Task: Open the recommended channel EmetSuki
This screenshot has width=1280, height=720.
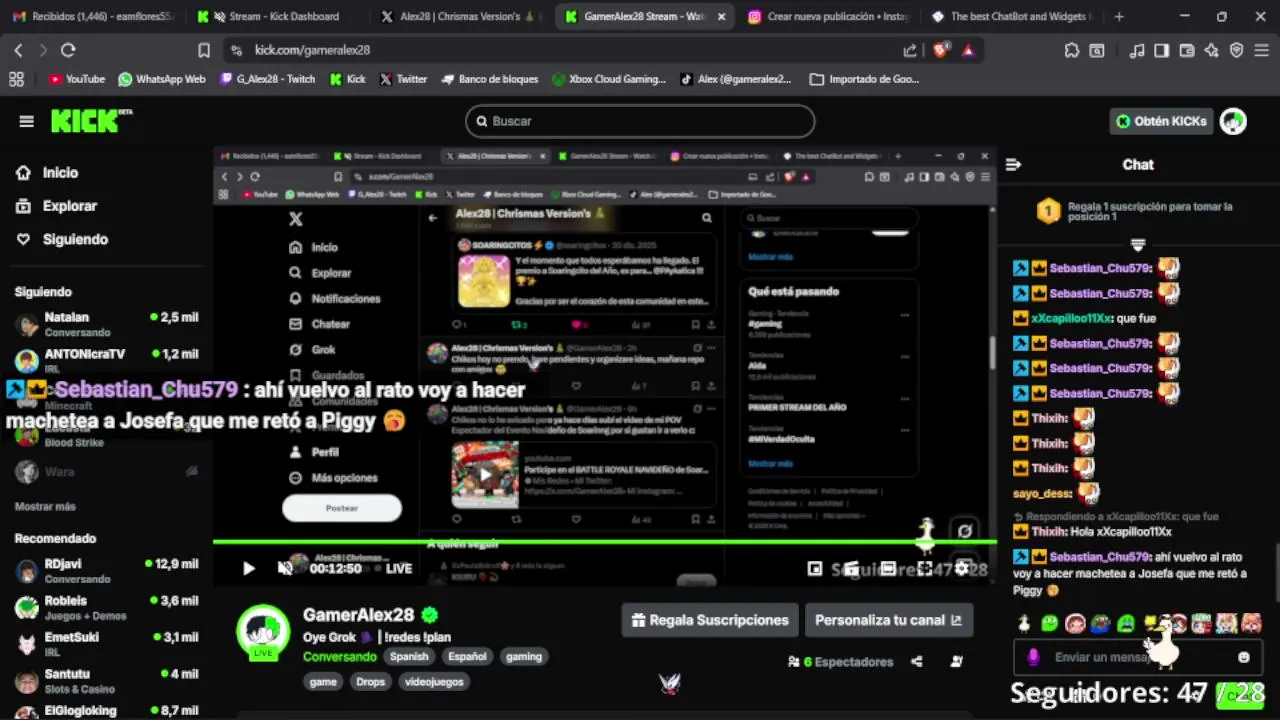Action: click(x=105, y=644)
